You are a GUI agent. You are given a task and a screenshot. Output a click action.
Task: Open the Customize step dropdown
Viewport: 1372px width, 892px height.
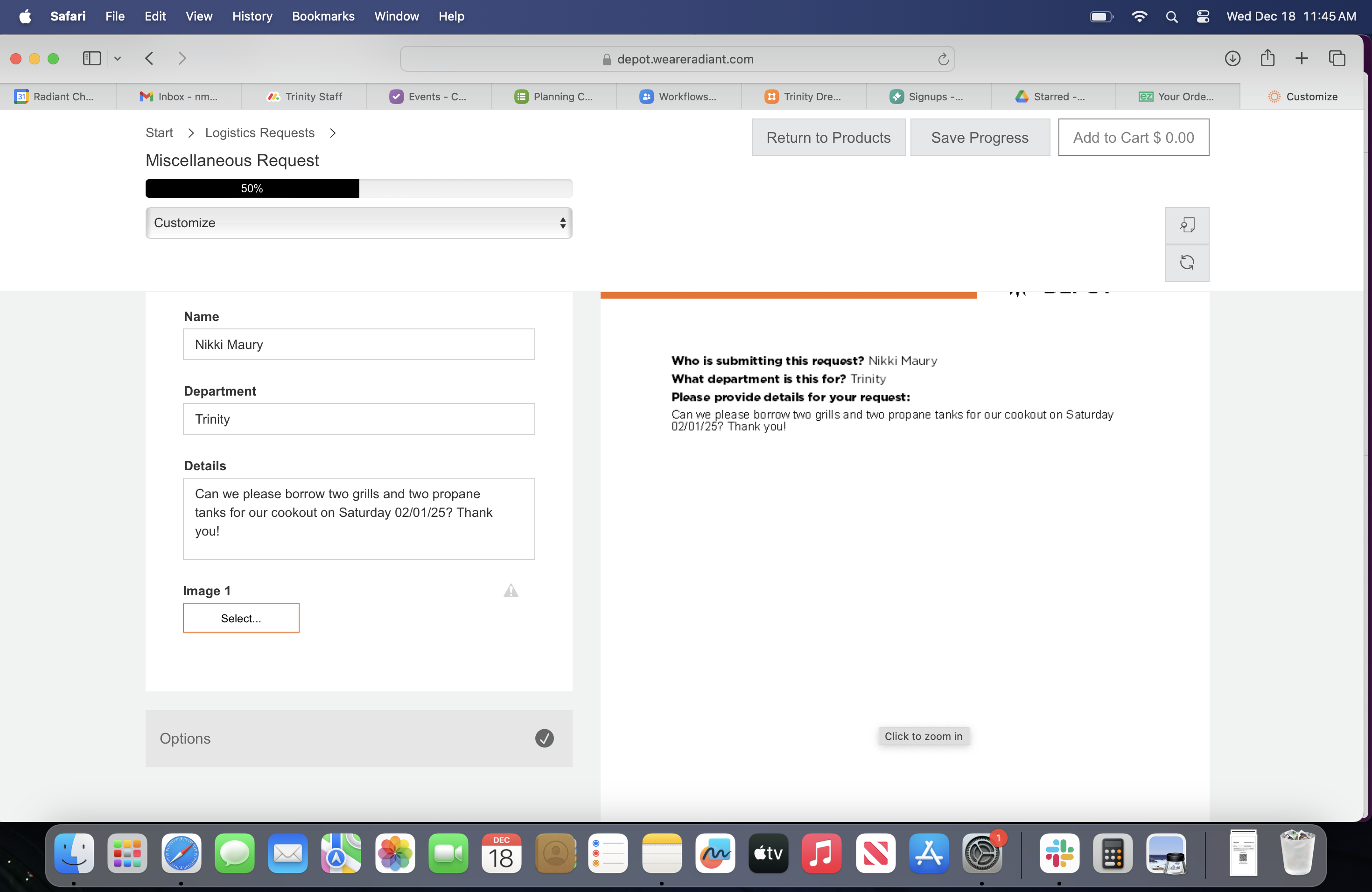(x=358, y=223)
